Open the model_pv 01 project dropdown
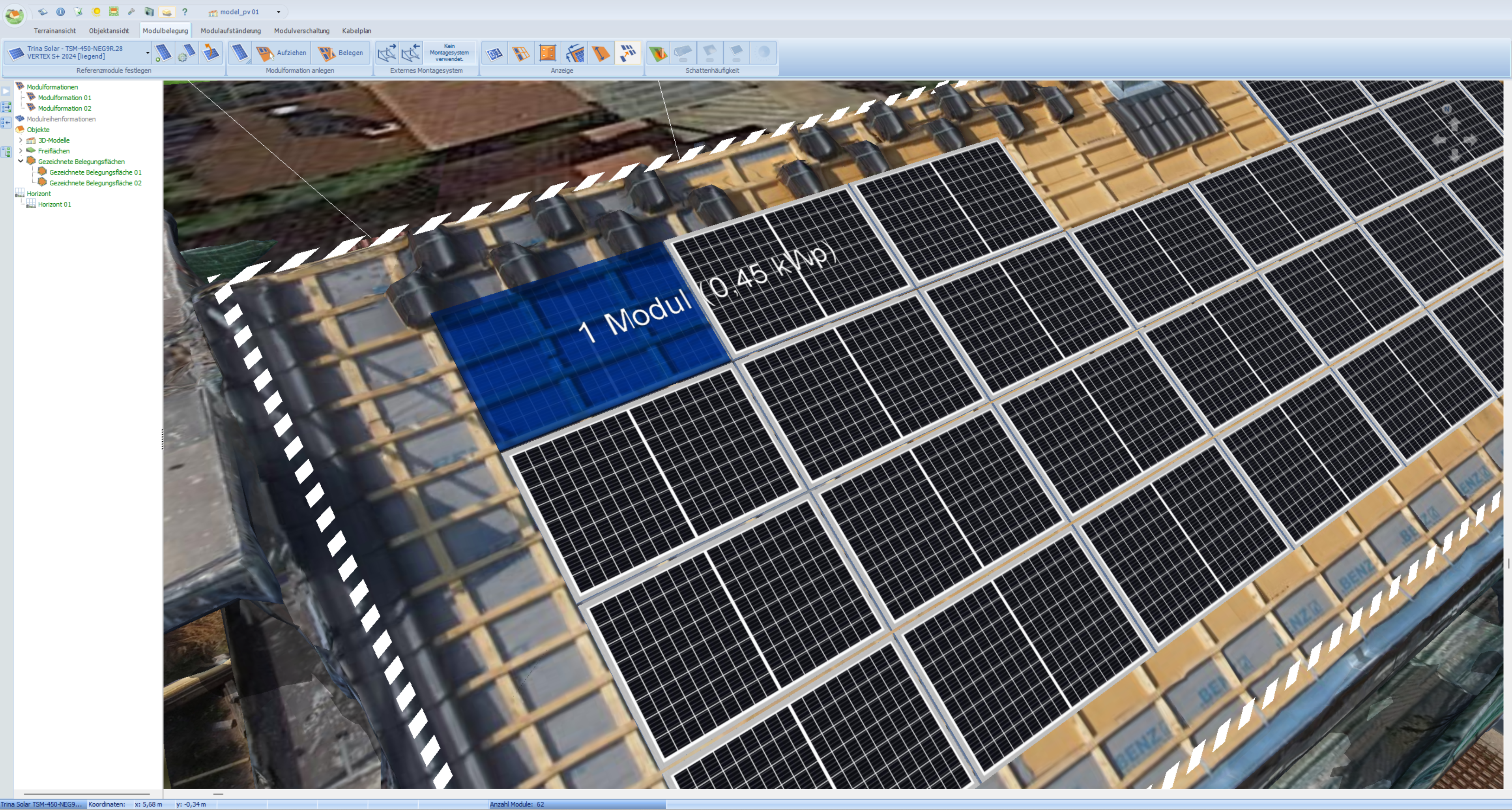The image size is (1512, 810). 278,12
